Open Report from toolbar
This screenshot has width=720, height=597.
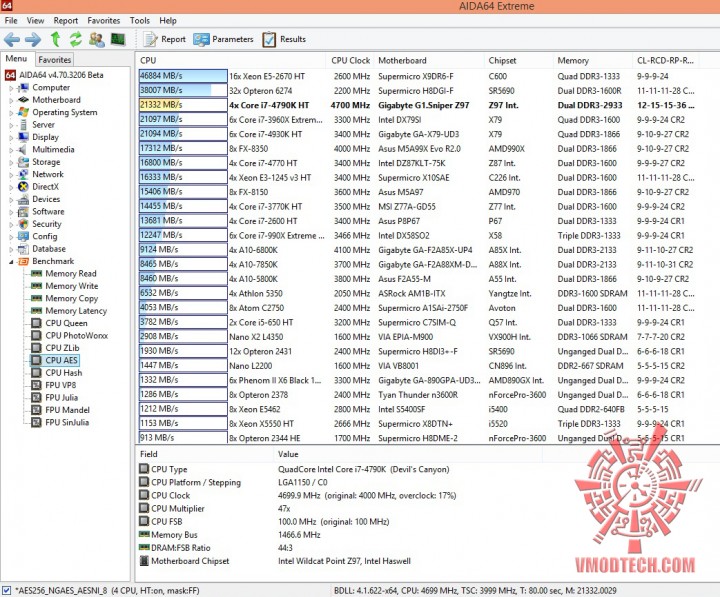(x=164, y=39)
